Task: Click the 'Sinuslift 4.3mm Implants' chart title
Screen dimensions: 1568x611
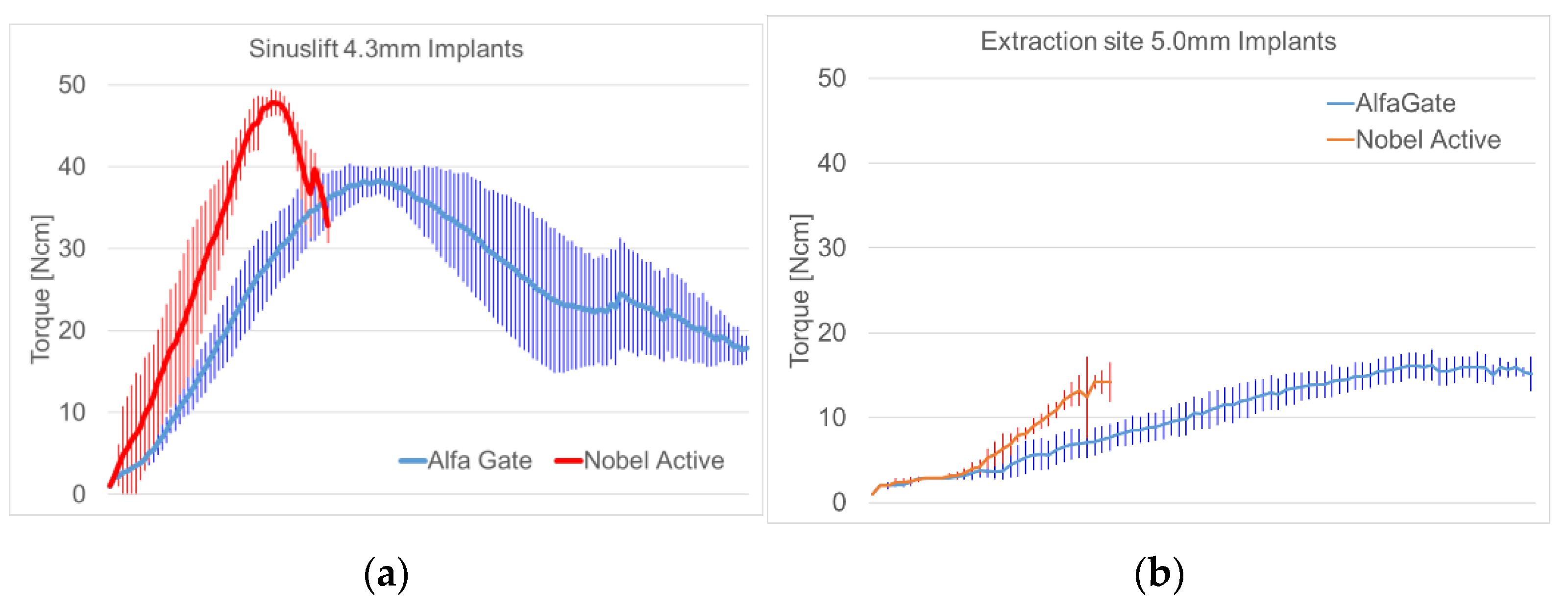Action: tap(385, 49)
